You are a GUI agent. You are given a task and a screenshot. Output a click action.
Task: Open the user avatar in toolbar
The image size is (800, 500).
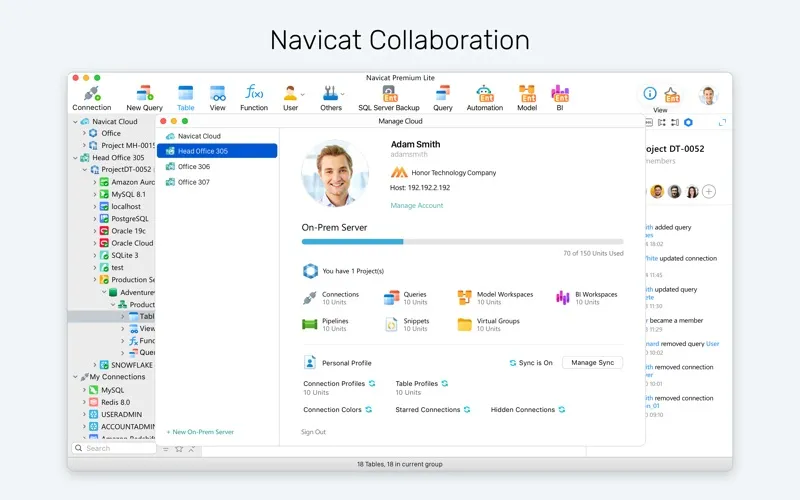pyautogui.click(x=708, y=95)
